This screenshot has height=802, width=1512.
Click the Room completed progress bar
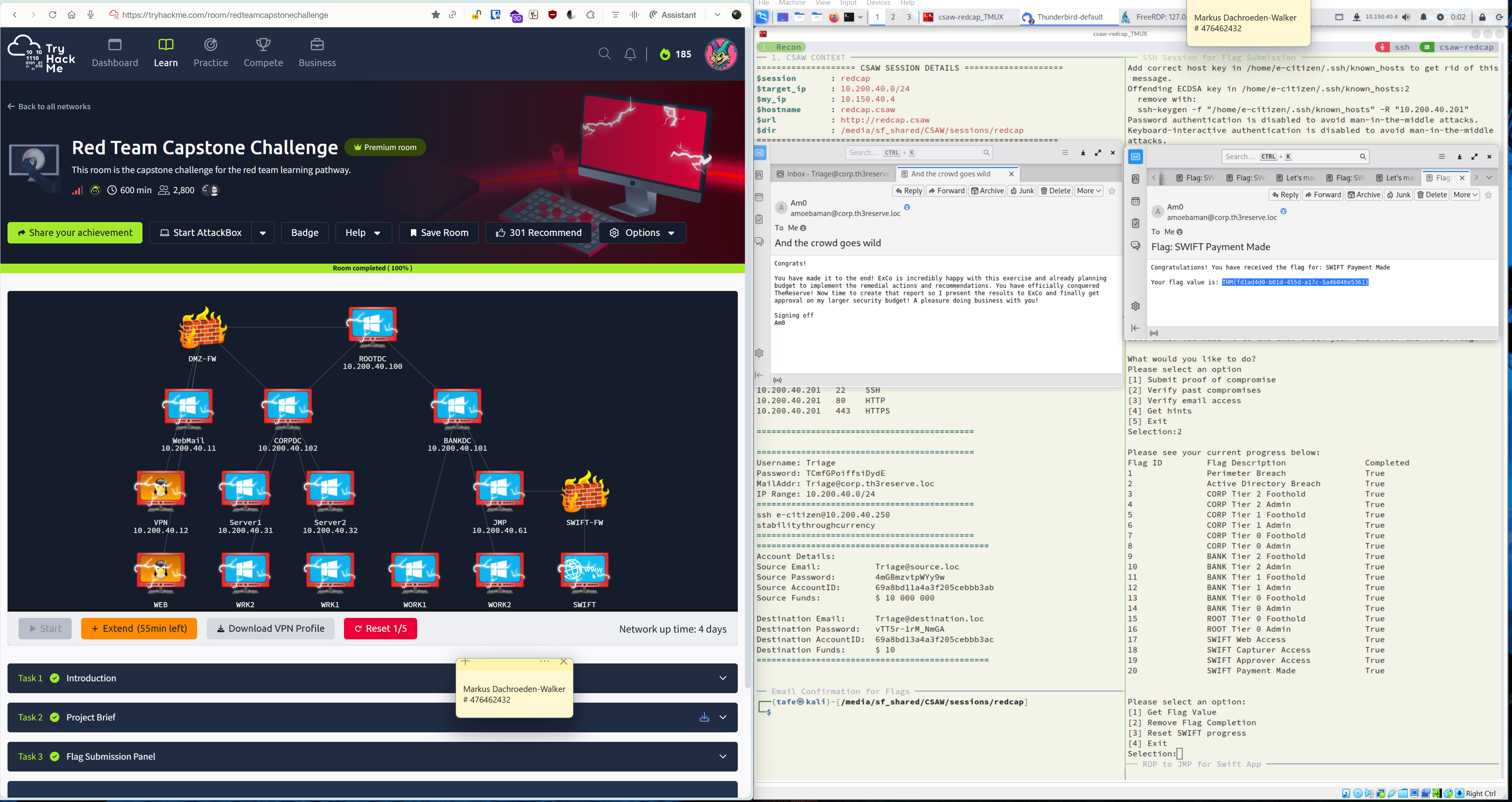click(x=372, y=268)
